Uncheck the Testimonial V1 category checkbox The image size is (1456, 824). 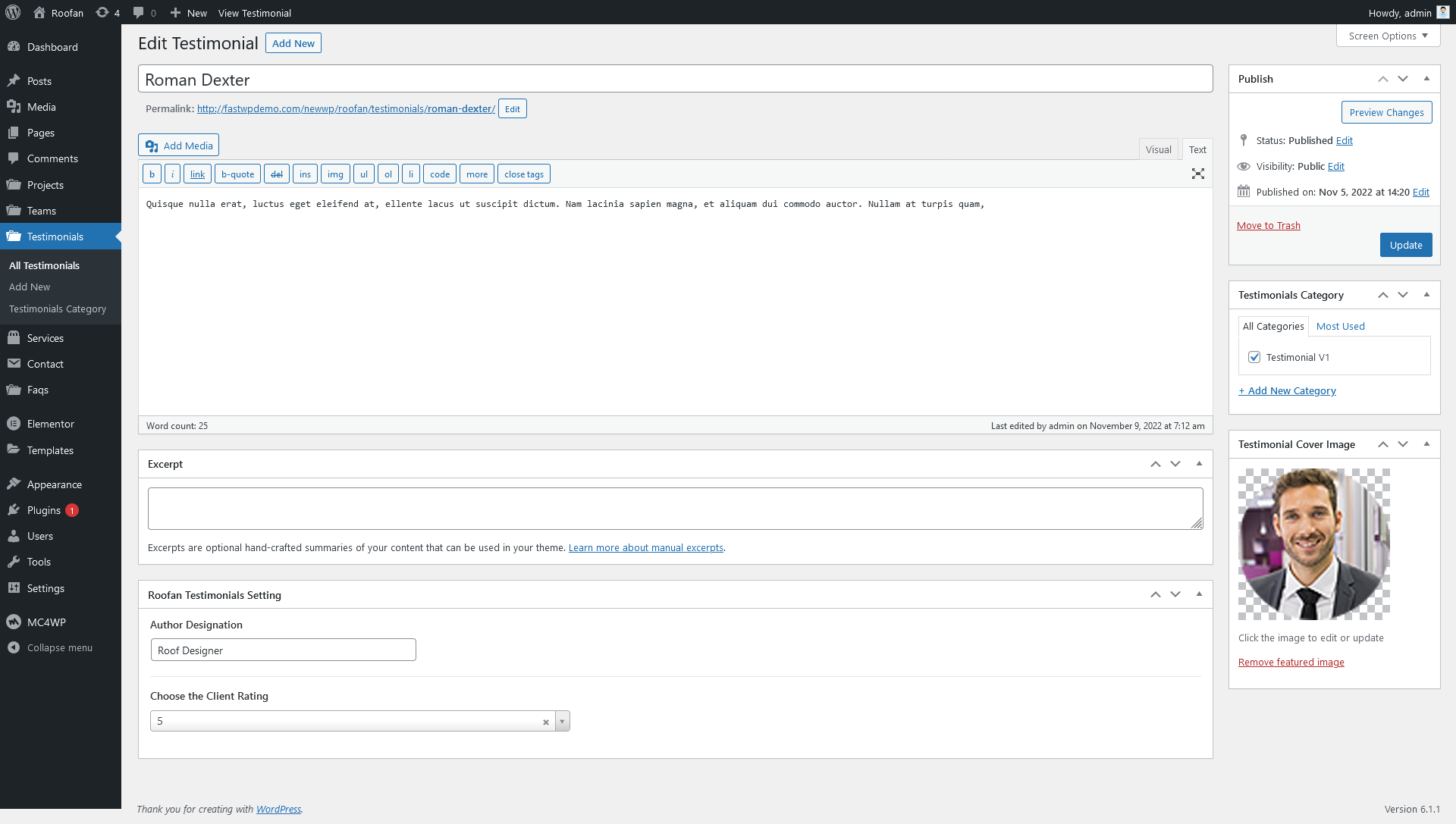click(1254, 357)
